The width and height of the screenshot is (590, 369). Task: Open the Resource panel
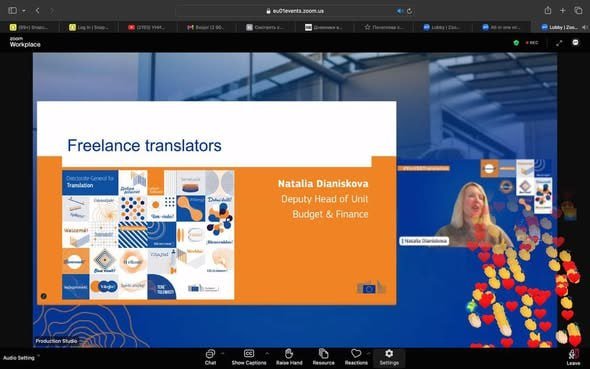coord(323,357)
